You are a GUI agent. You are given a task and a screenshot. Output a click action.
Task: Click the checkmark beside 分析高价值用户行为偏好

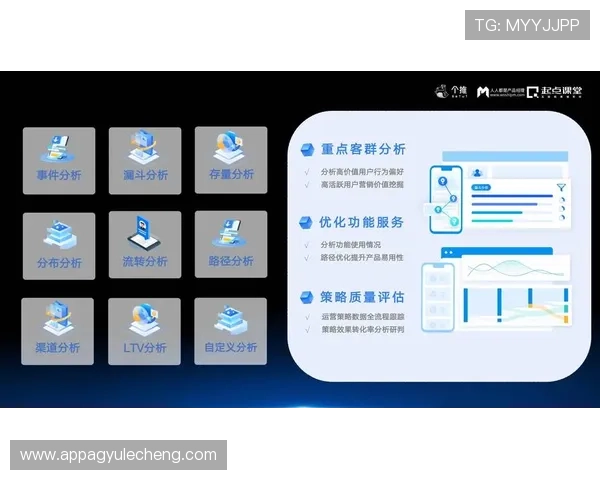[x=305, y=171]
